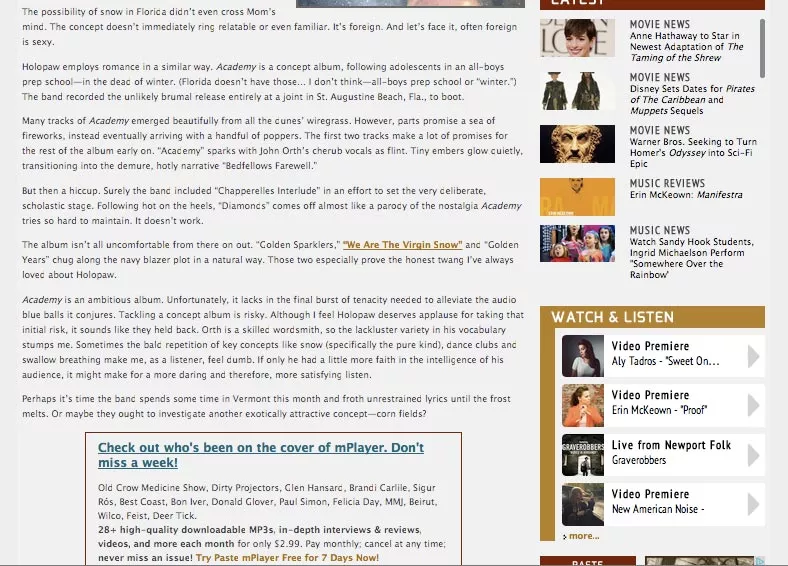Play the Aly Tadros video premiere arrow
The height and width of the screenshot is (566, 788).
pos(754,355)
